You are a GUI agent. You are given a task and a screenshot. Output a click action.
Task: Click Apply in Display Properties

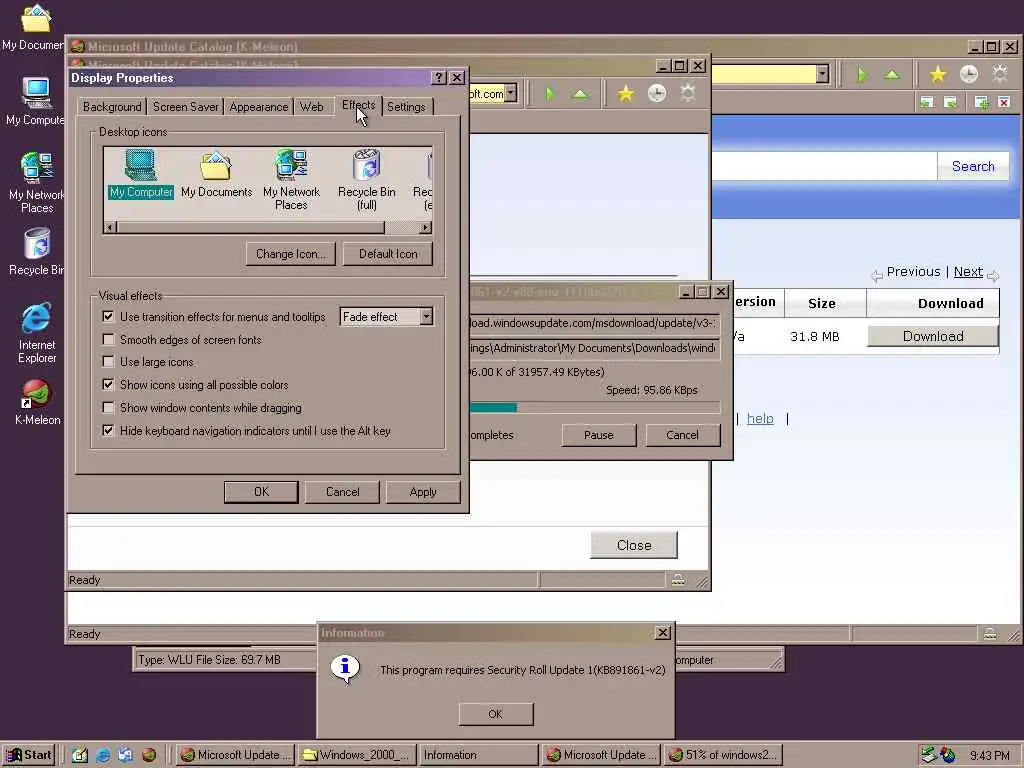423,492
